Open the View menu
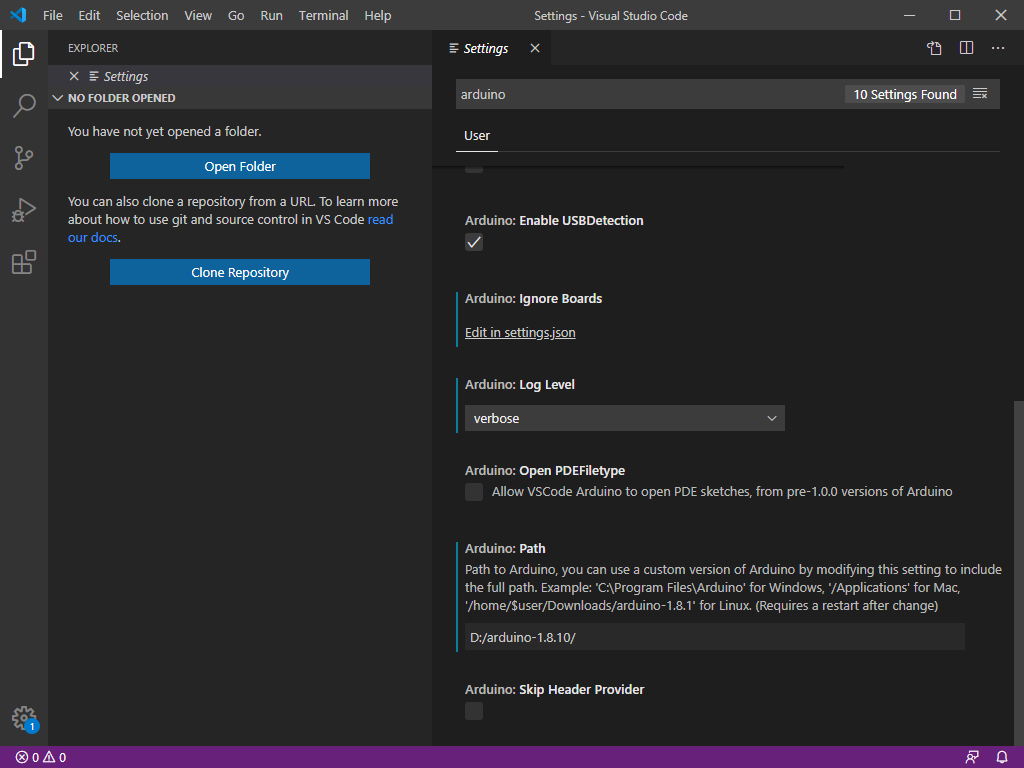This screenshot has height=768, width=1024. pyautogui.click(x=198, y=15)
